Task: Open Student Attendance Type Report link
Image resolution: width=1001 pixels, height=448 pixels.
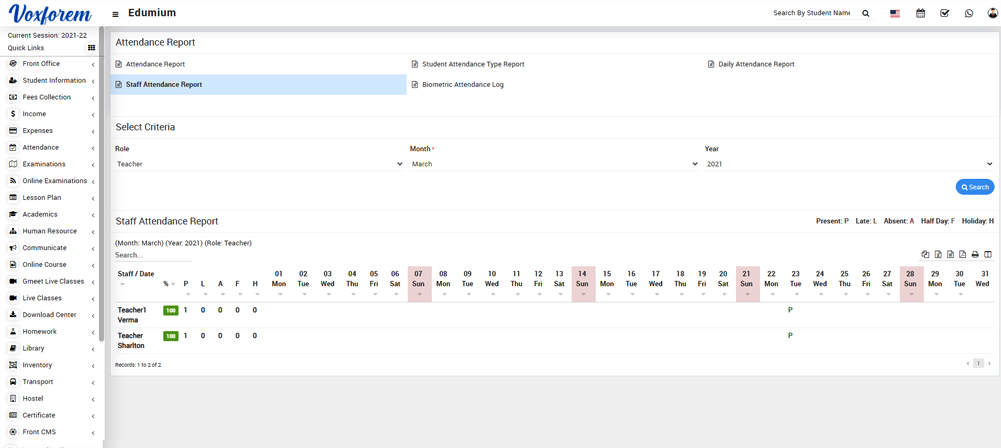Action: pos(472,64)
